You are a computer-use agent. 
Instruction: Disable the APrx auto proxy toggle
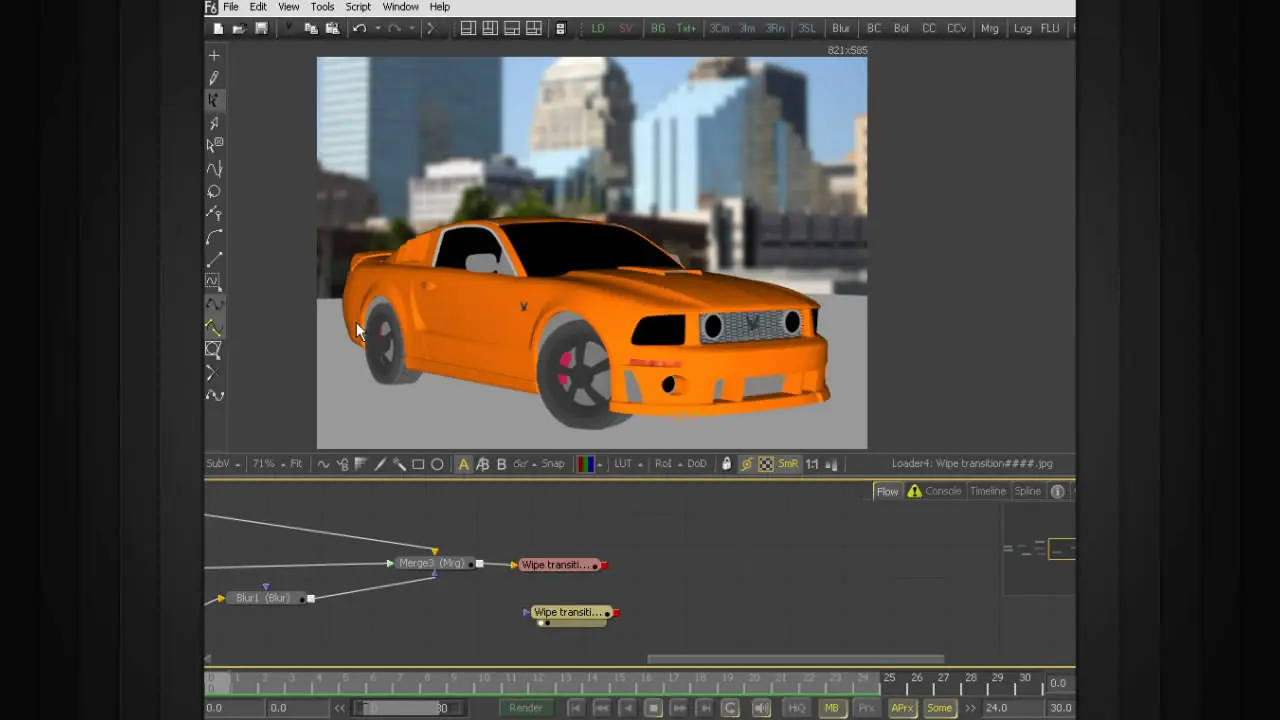point(902,708)
